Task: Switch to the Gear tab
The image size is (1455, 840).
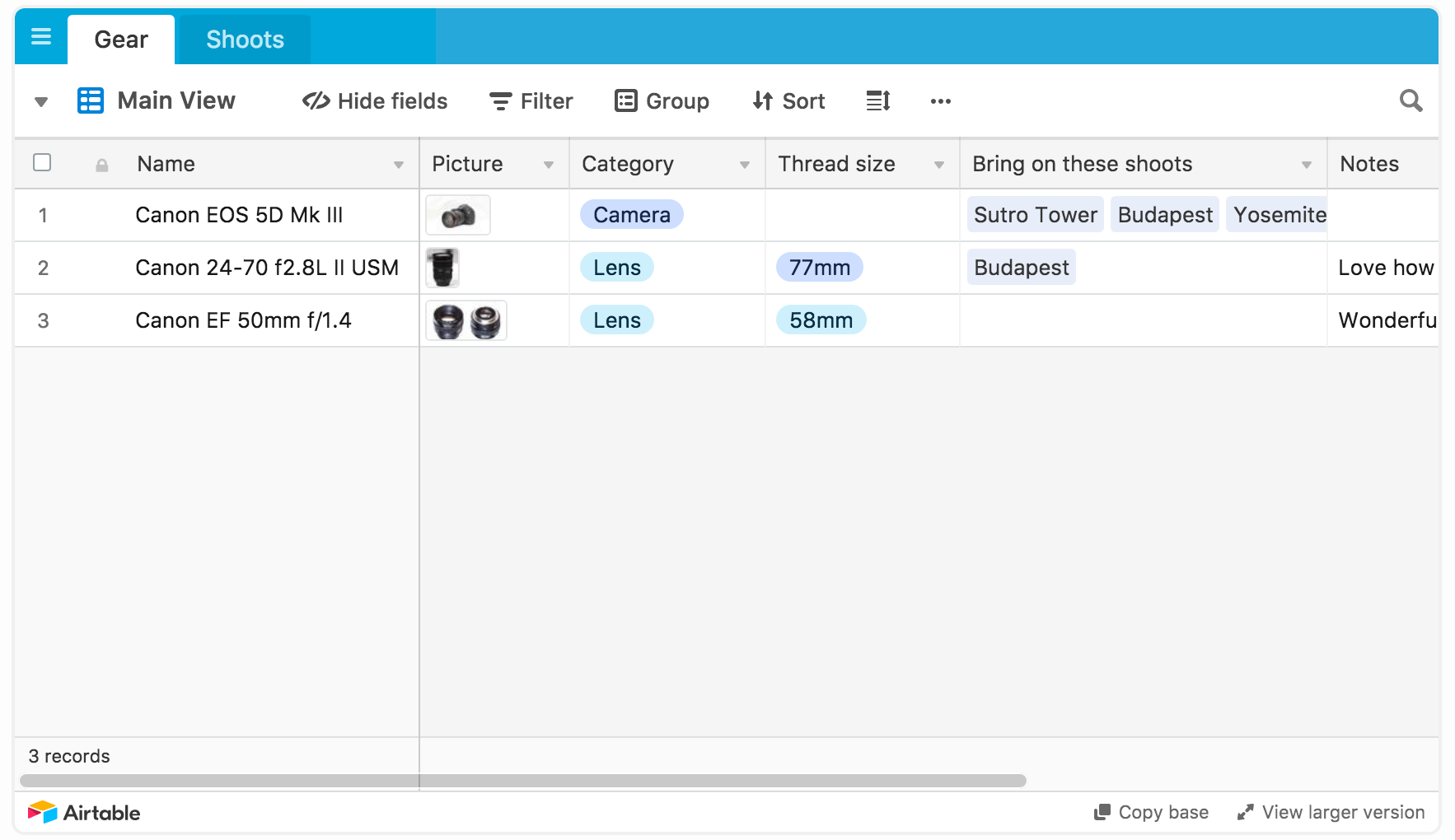Action: tap(121, 40)
